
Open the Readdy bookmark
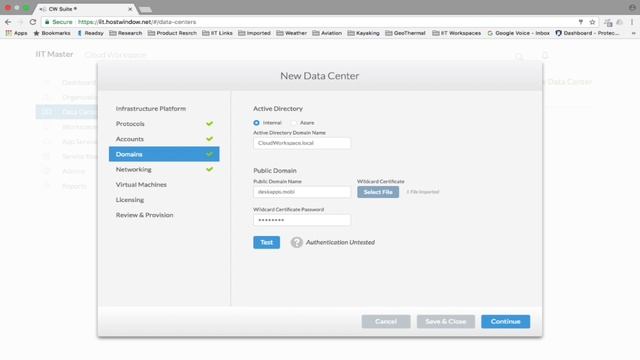tap(90, 33)
